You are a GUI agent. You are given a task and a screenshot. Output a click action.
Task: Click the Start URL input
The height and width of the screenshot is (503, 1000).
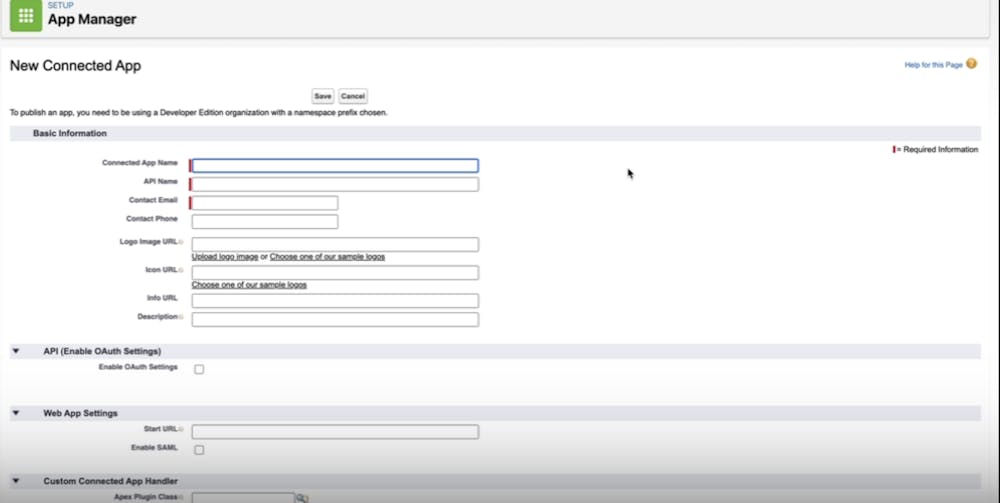coord(335,432)
